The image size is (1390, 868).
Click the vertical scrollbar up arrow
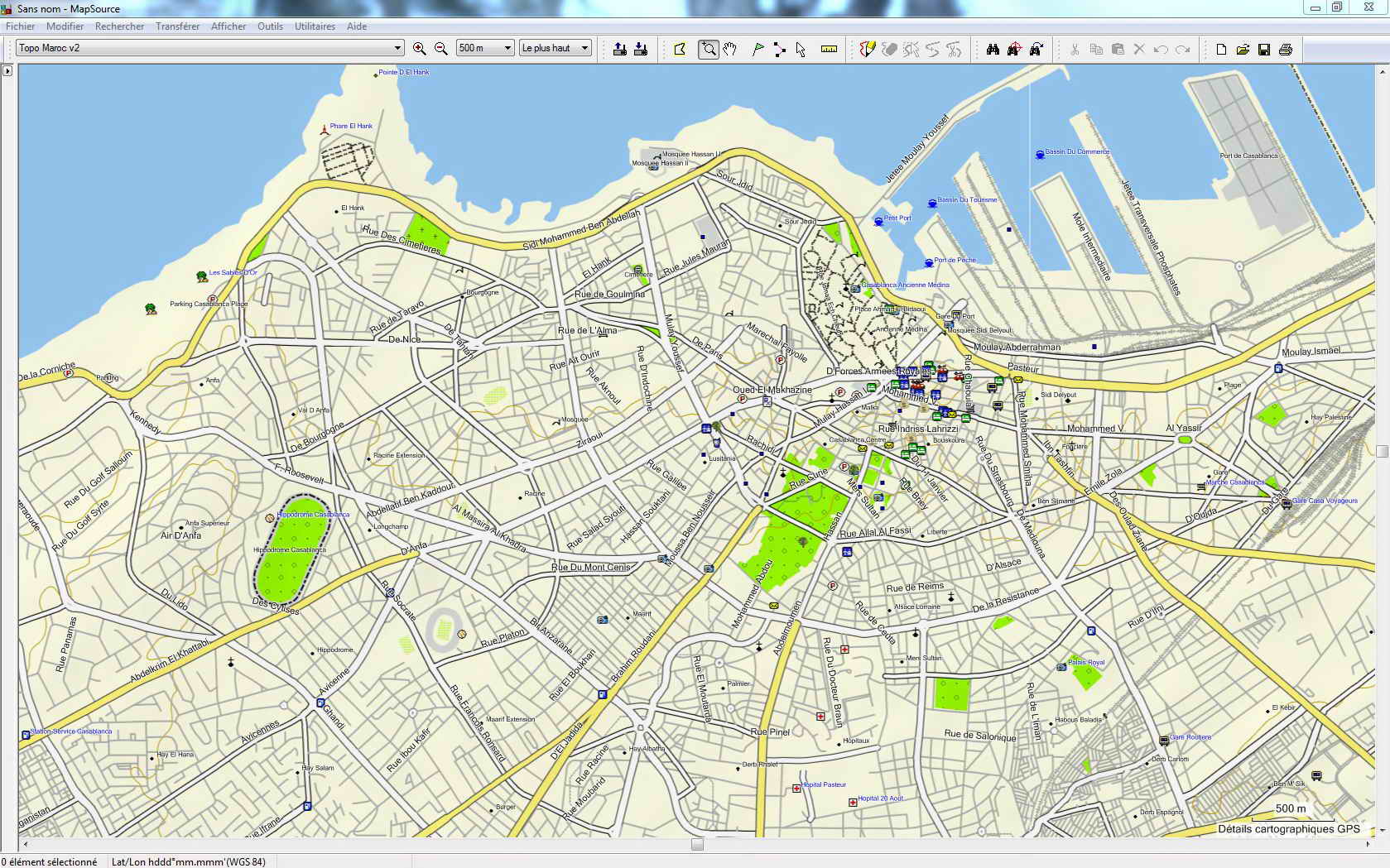tap(1382, 72)
